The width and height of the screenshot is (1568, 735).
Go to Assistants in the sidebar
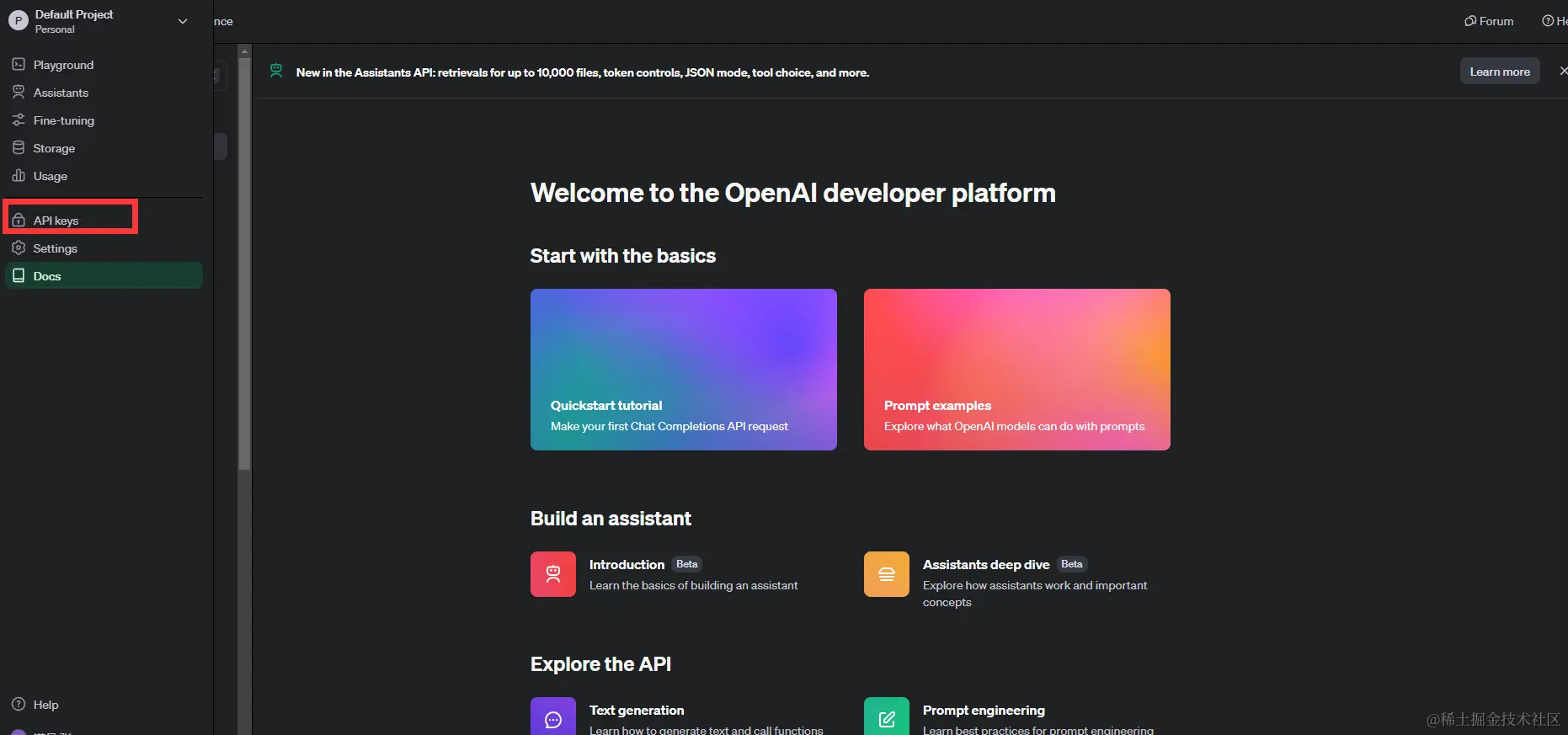(104, 93)
